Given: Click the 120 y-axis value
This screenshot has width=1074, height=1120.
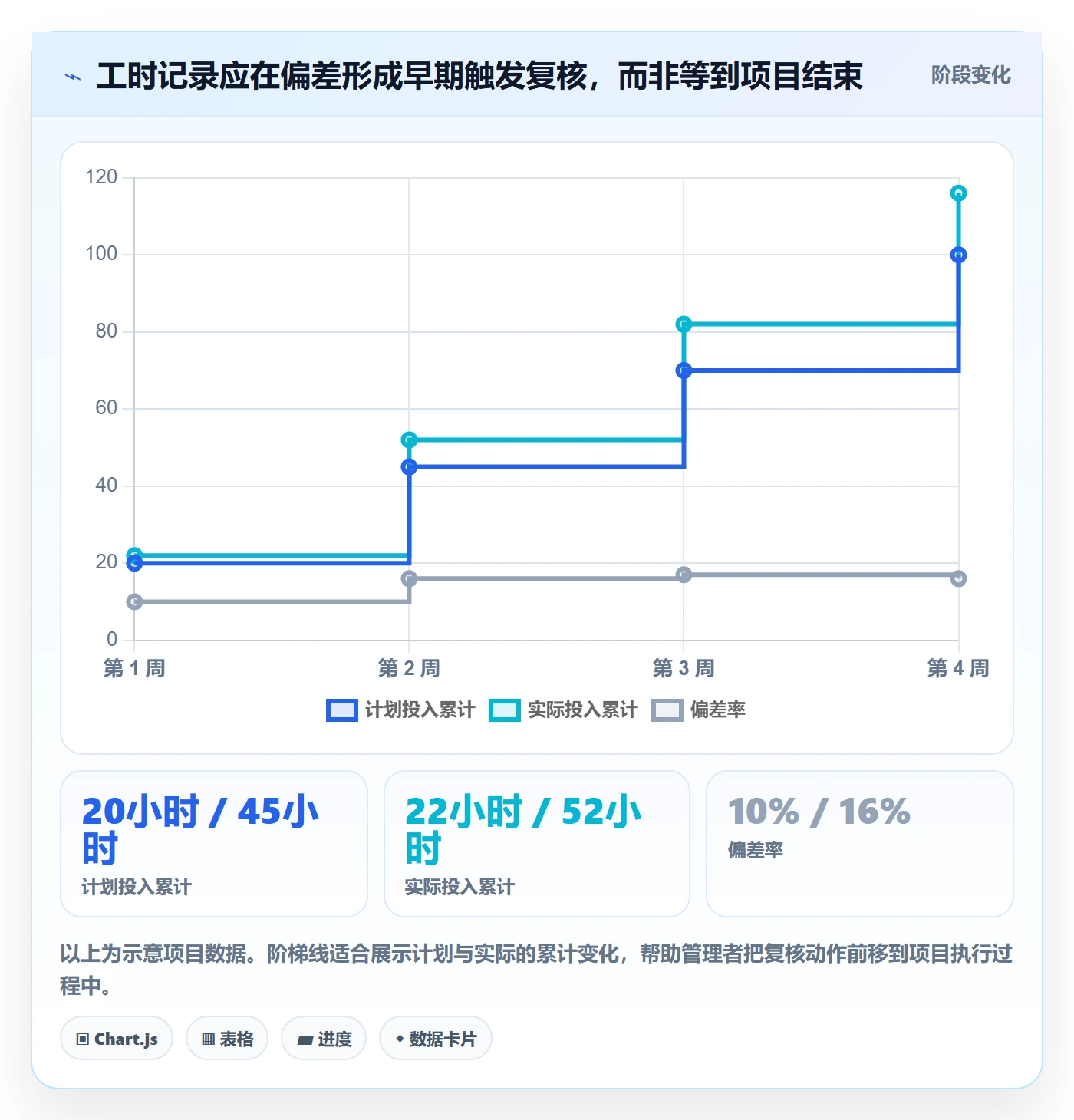Looking at the screenshot, I should pos(101,177).
